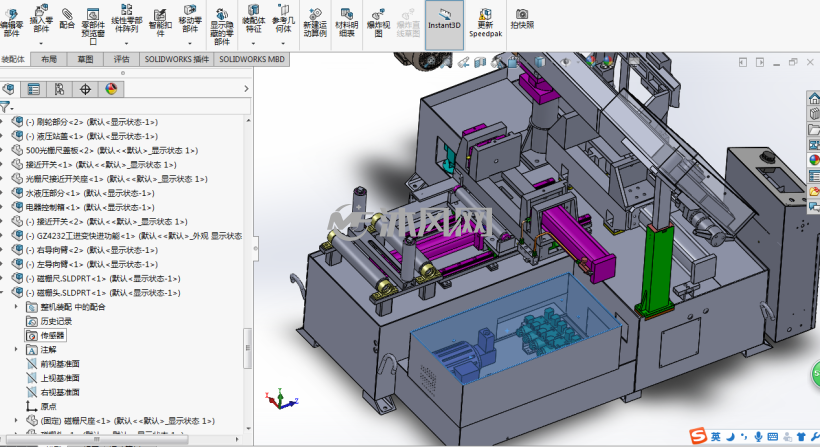Screen dimensions: 820x447
Task: Open dropdown arrow under 移动零部件
Action: [190, 44]
